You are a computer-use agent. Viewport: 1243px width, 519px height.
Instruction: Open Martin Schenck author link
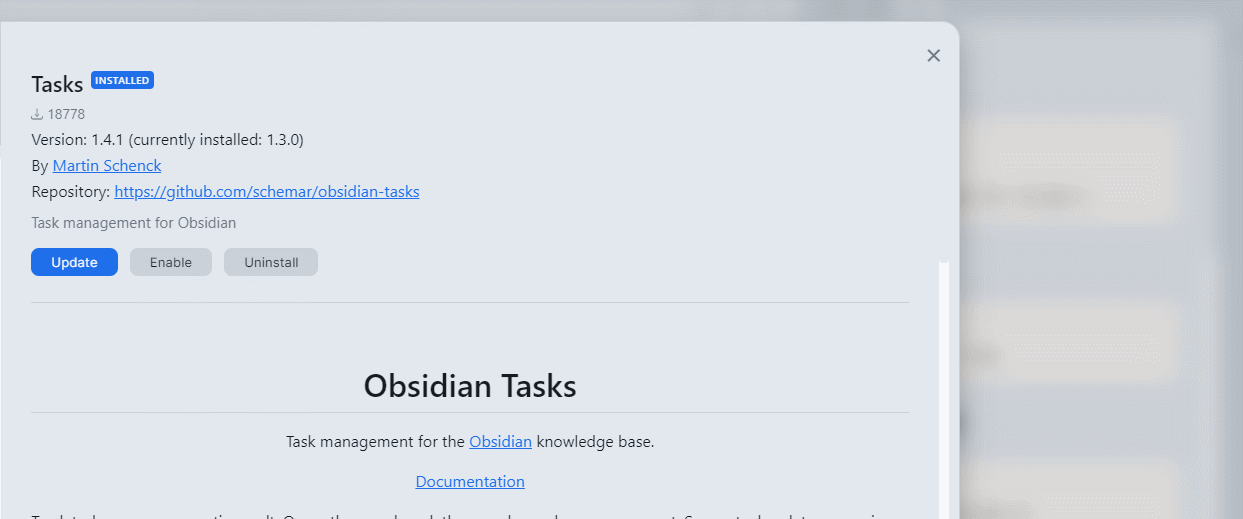pos(107,166)
